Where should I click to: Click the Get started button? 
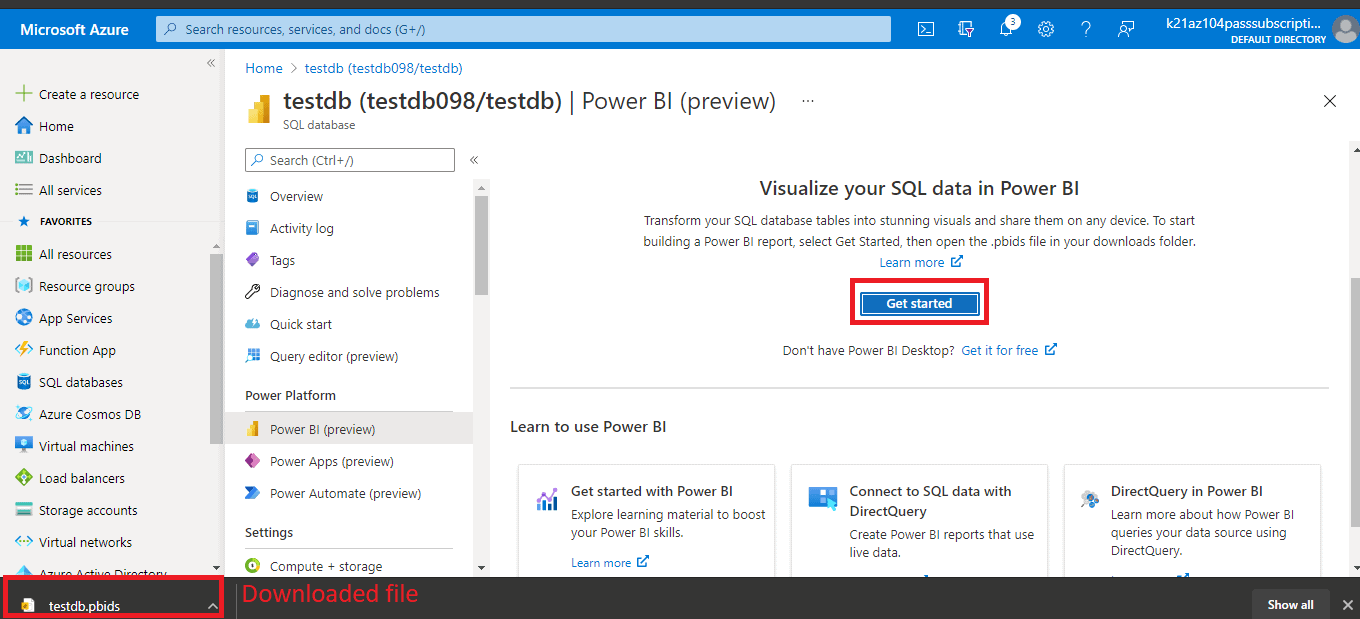click(x=919, y=302)
